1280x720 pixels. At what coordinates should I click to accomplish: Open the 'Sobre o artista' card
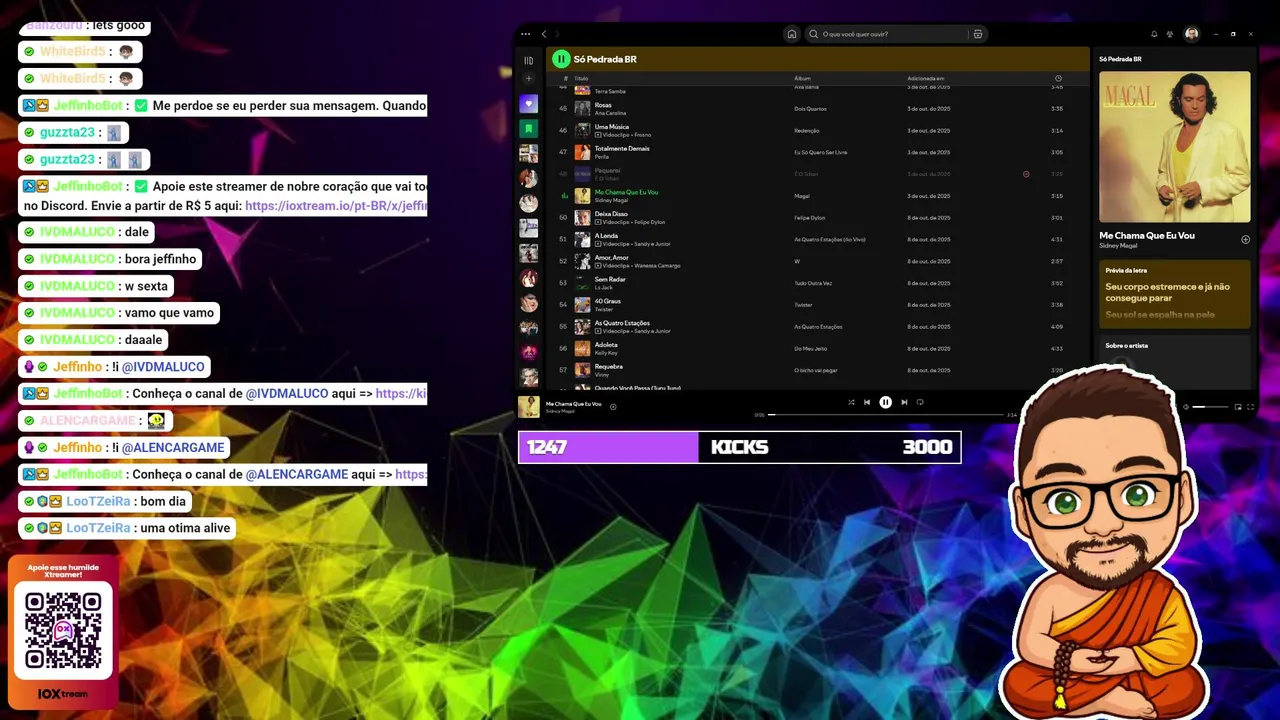coord(1175,361)
